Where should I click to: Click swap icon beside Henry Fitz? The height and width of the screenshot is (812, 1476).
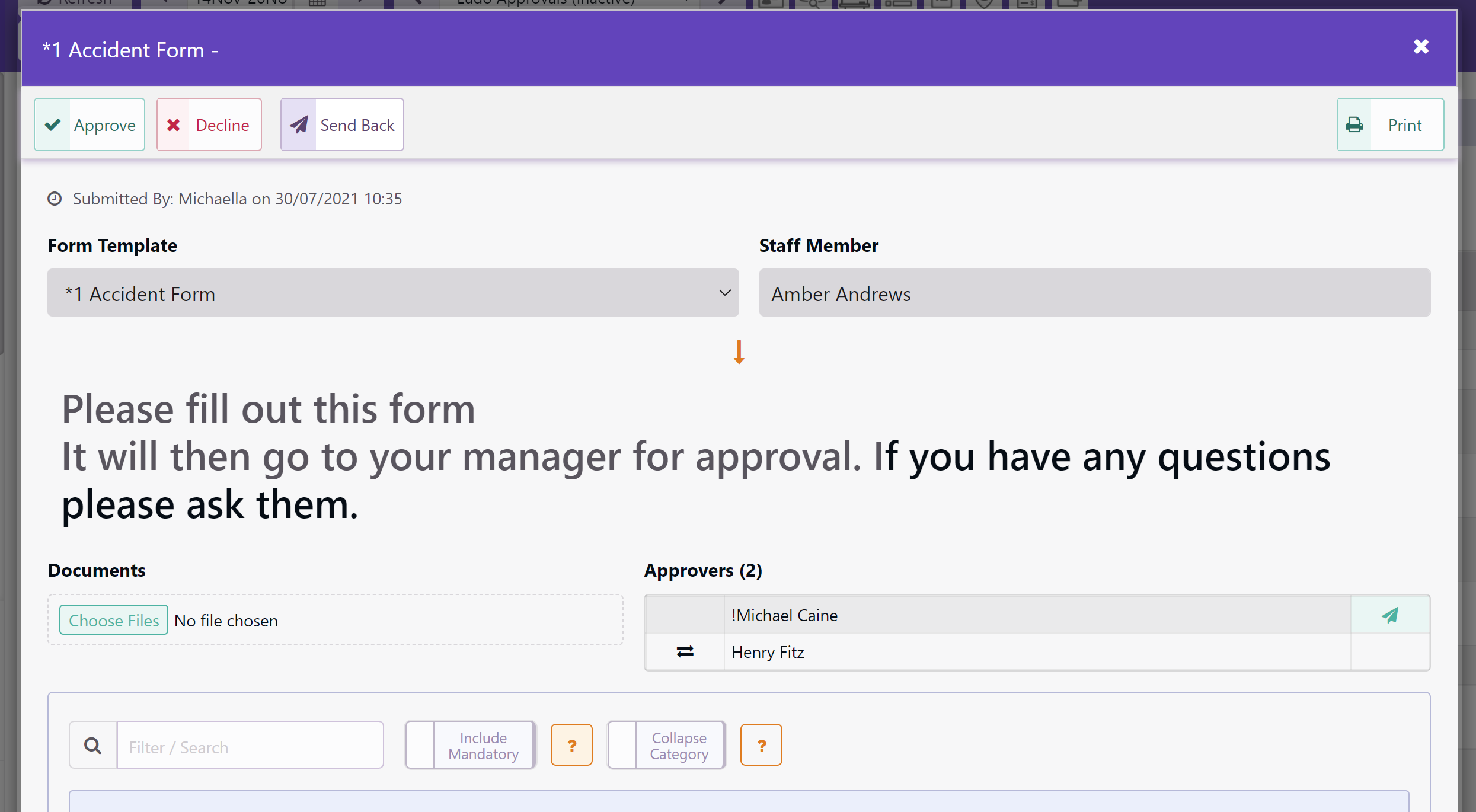point(685,651)
